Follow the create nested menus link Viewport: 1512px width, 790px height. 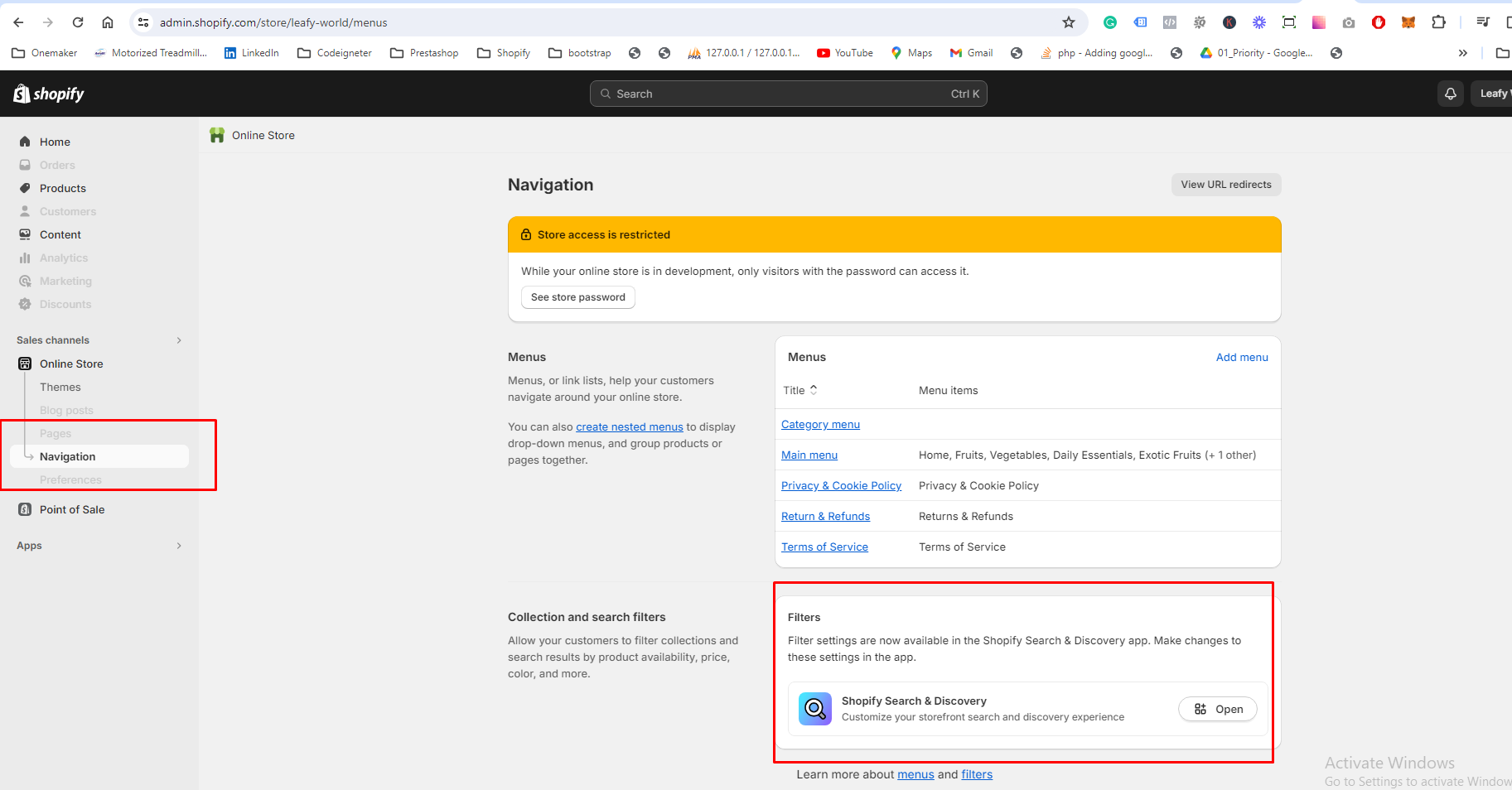click(x=630, y=427)
